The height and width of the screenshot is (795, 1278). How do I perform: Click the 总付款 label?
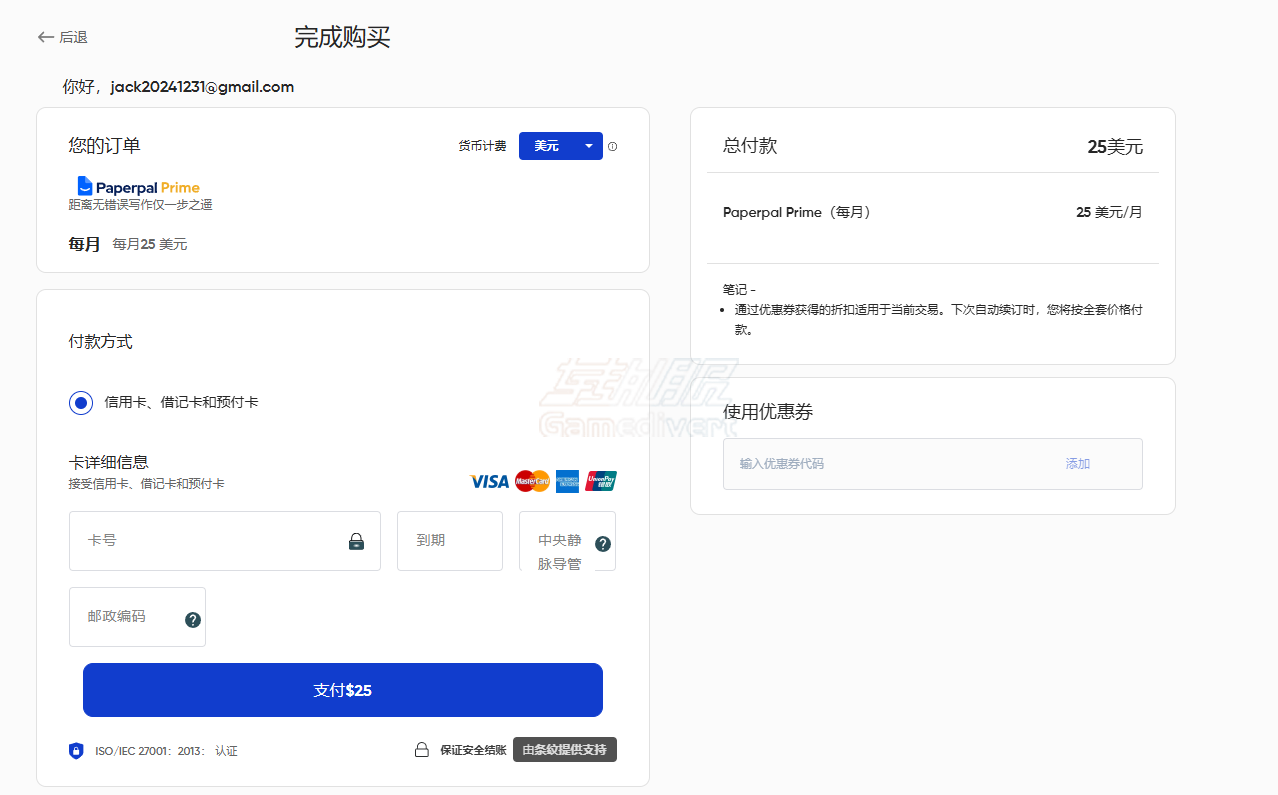click(750, 146)
